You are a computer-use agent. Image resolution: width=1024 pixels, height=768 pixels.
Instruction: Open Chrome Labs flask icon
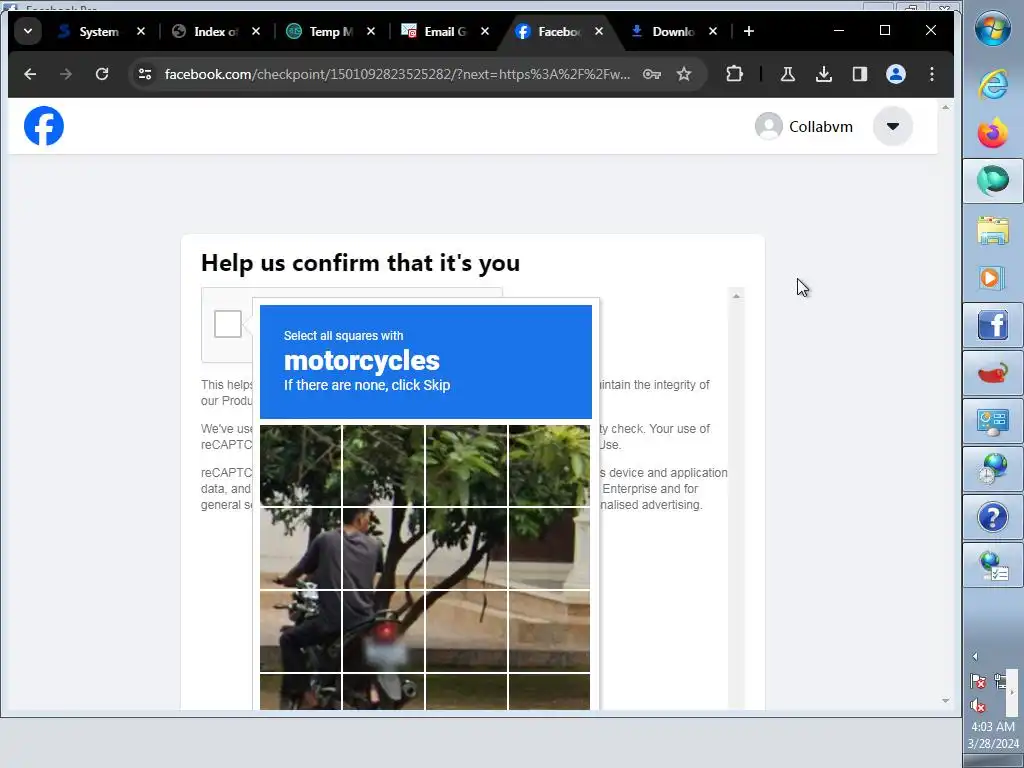tap(788, 74)
